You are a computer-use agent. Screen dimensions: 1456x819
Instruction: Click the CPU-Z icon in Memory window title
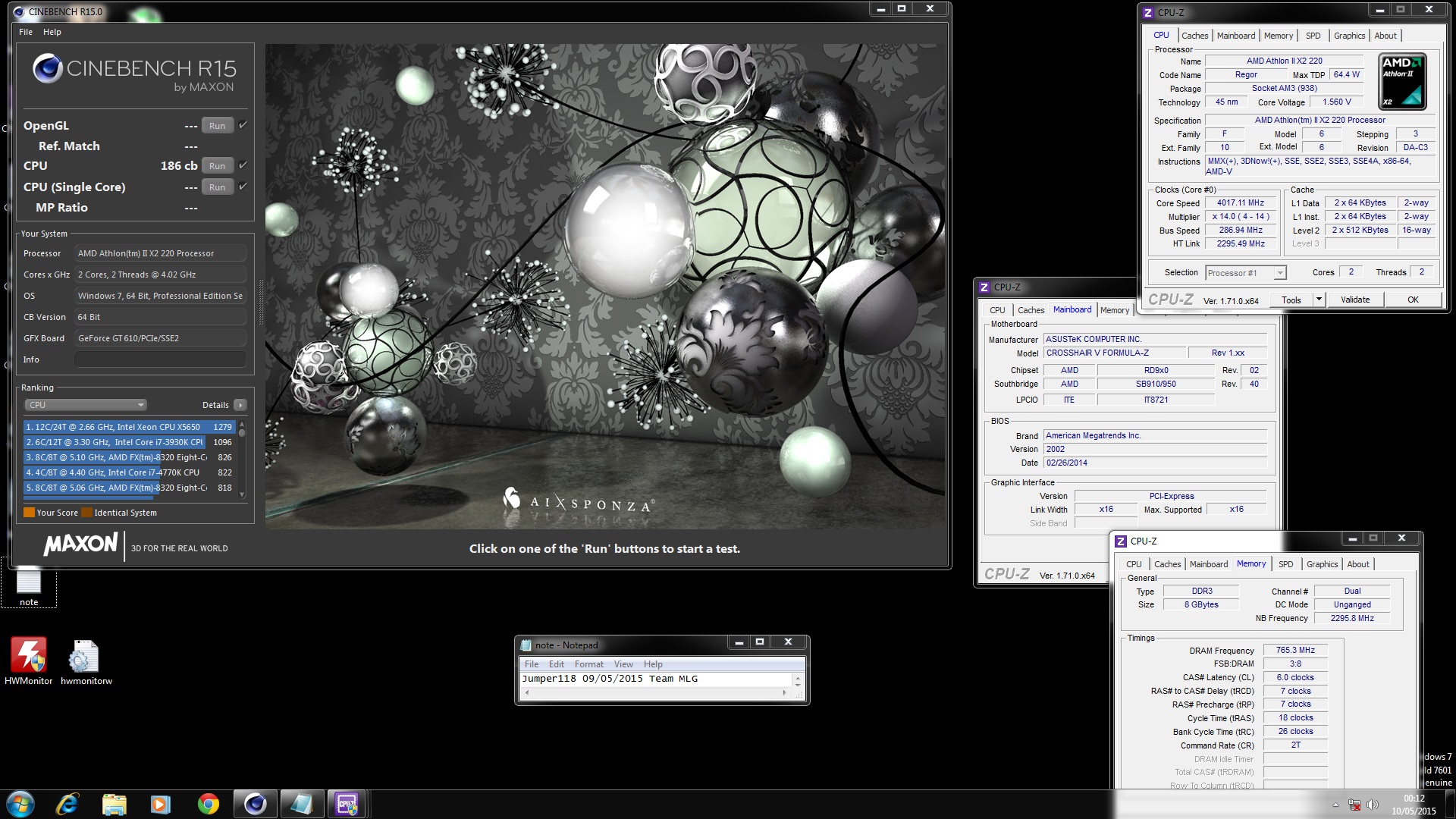coord(1121,541)
